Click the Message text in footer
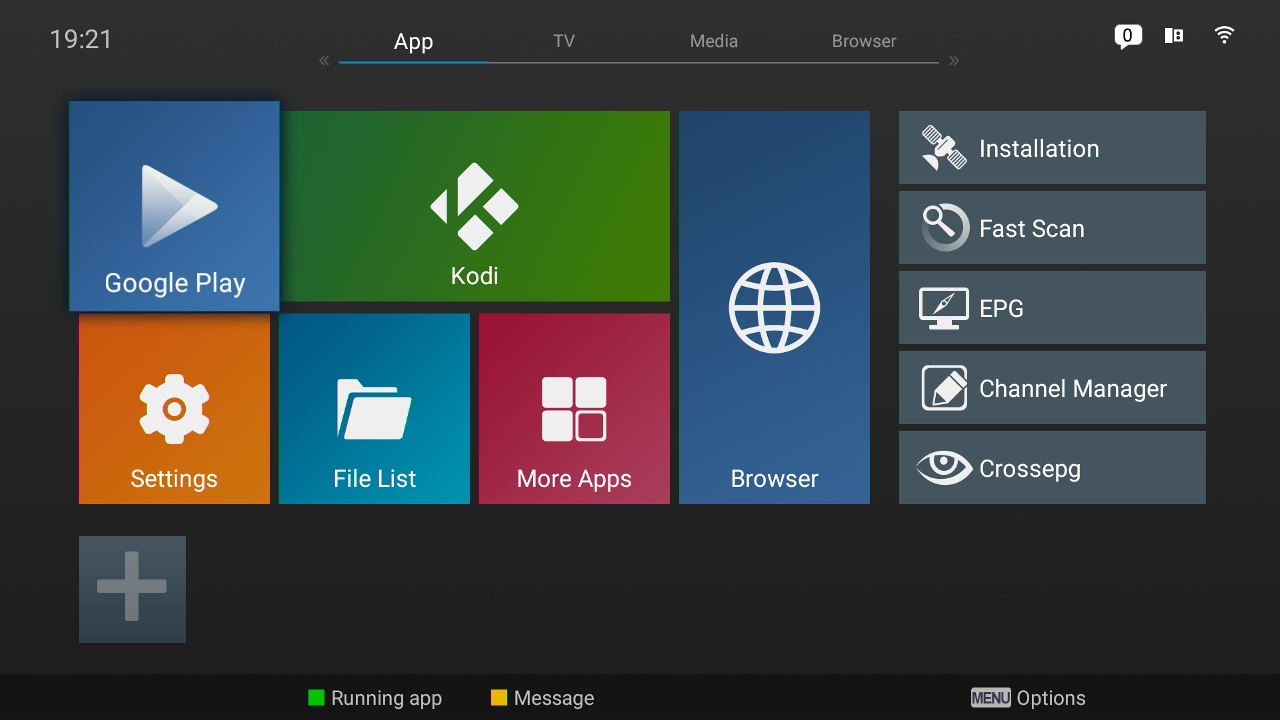The height and width of the screenshot is (720, 1280). pos(554,698)
